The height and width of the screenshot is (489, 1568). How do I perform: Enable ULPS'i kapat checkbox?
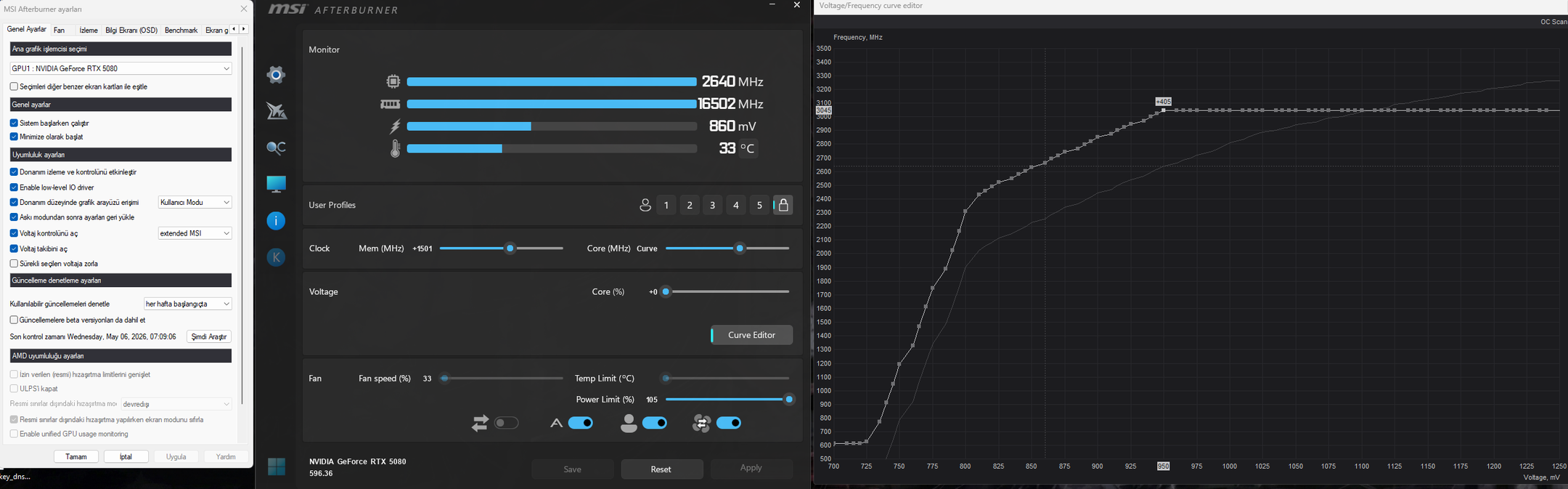[x=14, y=389]
